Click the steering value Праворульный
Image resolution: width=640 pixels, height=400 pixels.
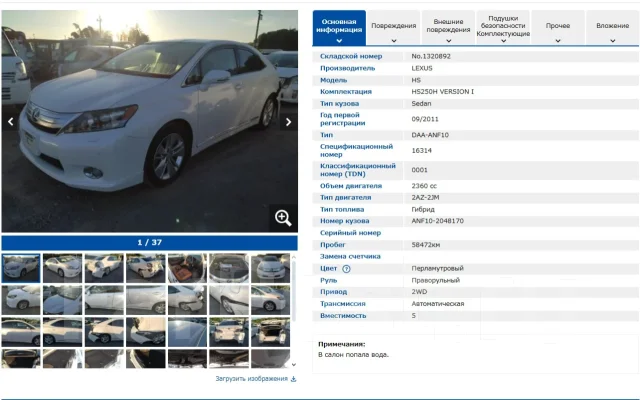coord(436,280)
